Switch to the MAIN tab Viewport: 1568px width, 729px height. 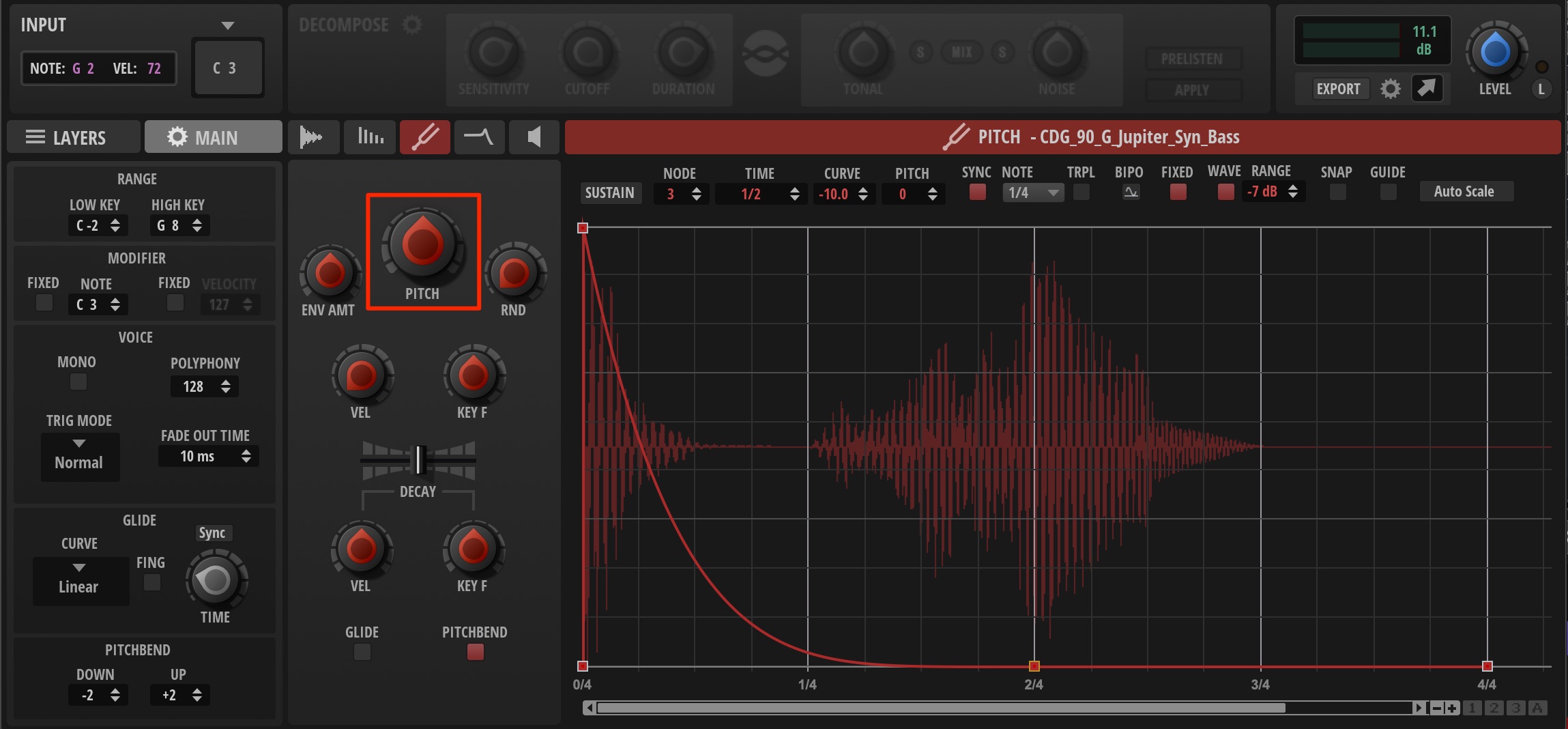[213, 137]
